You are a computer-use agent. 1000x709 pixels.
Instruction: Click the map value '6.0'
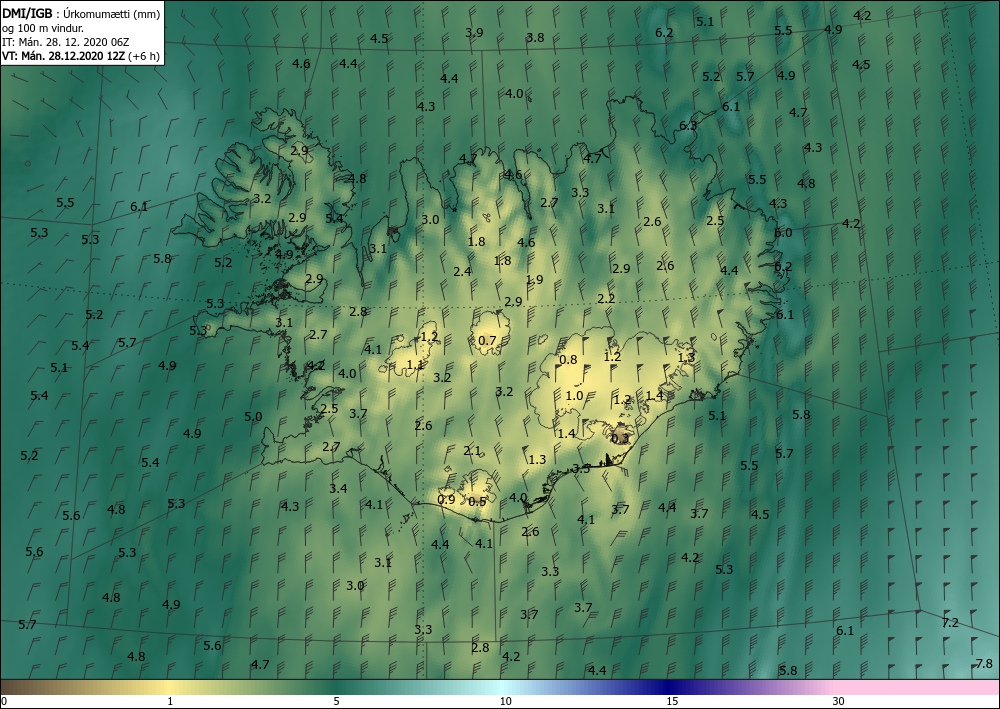(x=783, y=233)
